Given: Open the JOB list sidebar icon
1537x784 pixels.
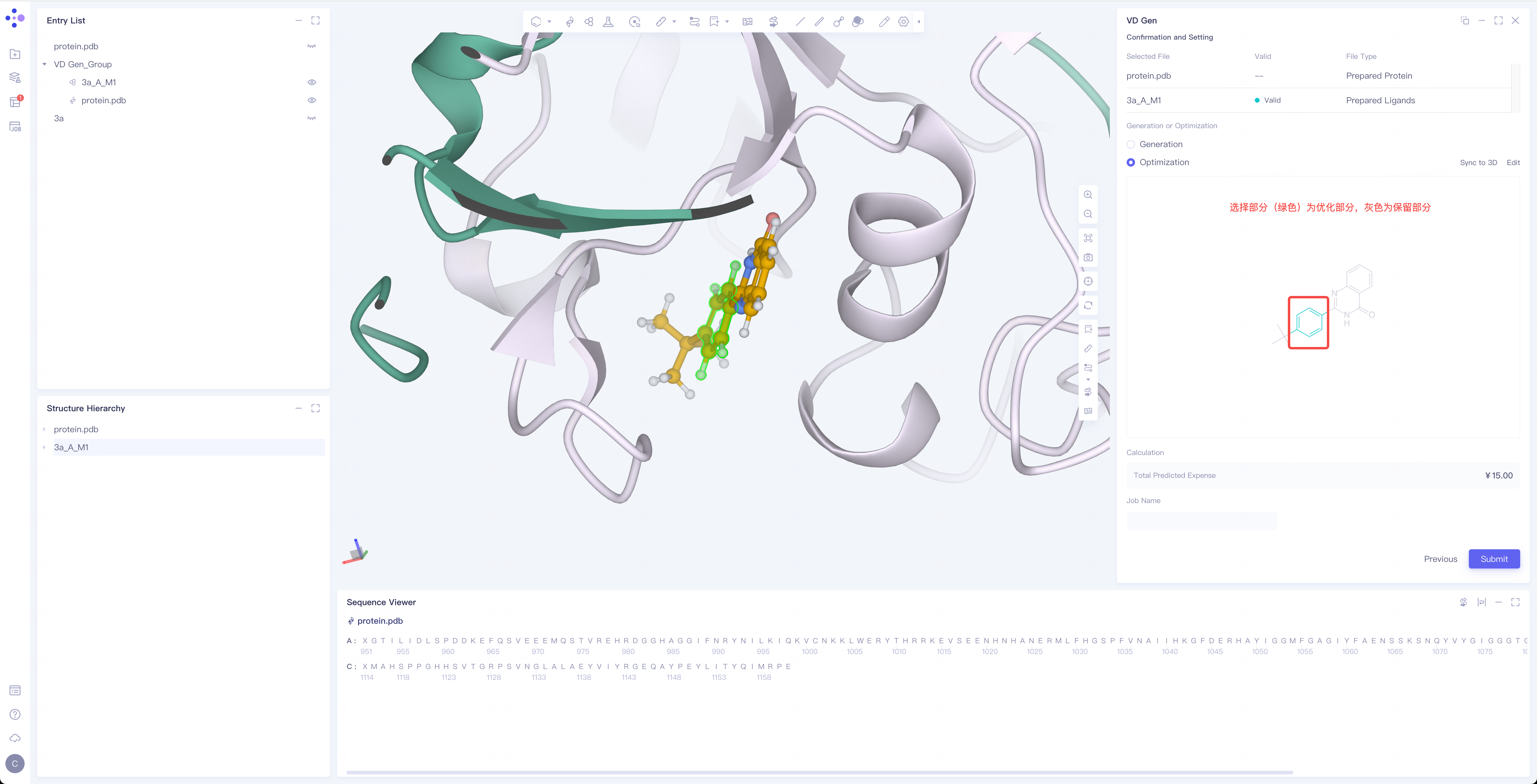Looking at the screenshot, I should (15, 126).
